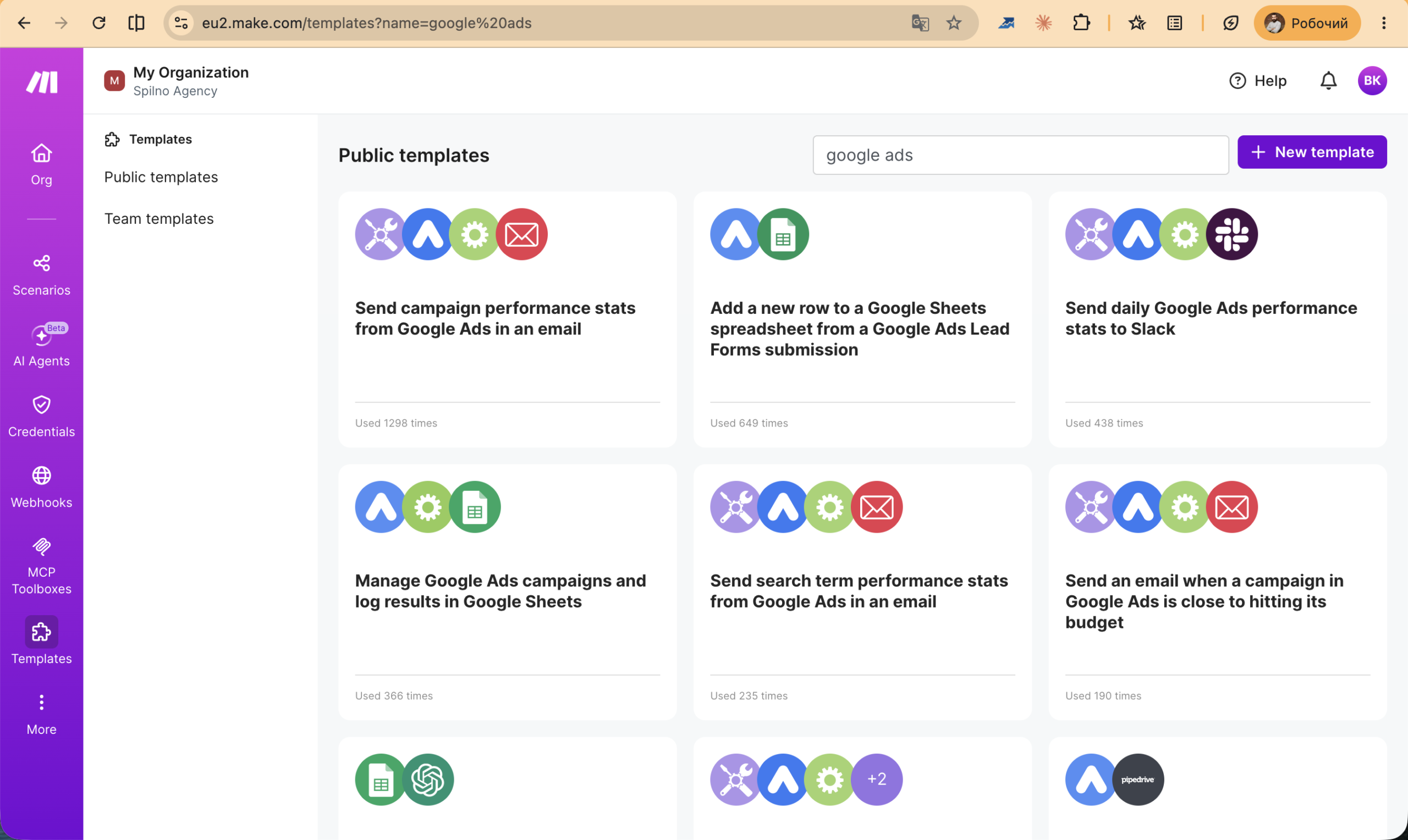Click the email icon in the campaign performance card

point(521,234)
